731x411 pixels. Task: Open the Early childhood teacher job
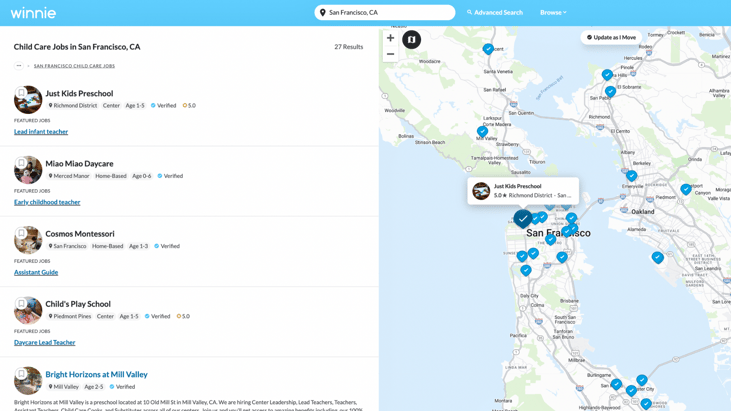click(x=47, y=202)
